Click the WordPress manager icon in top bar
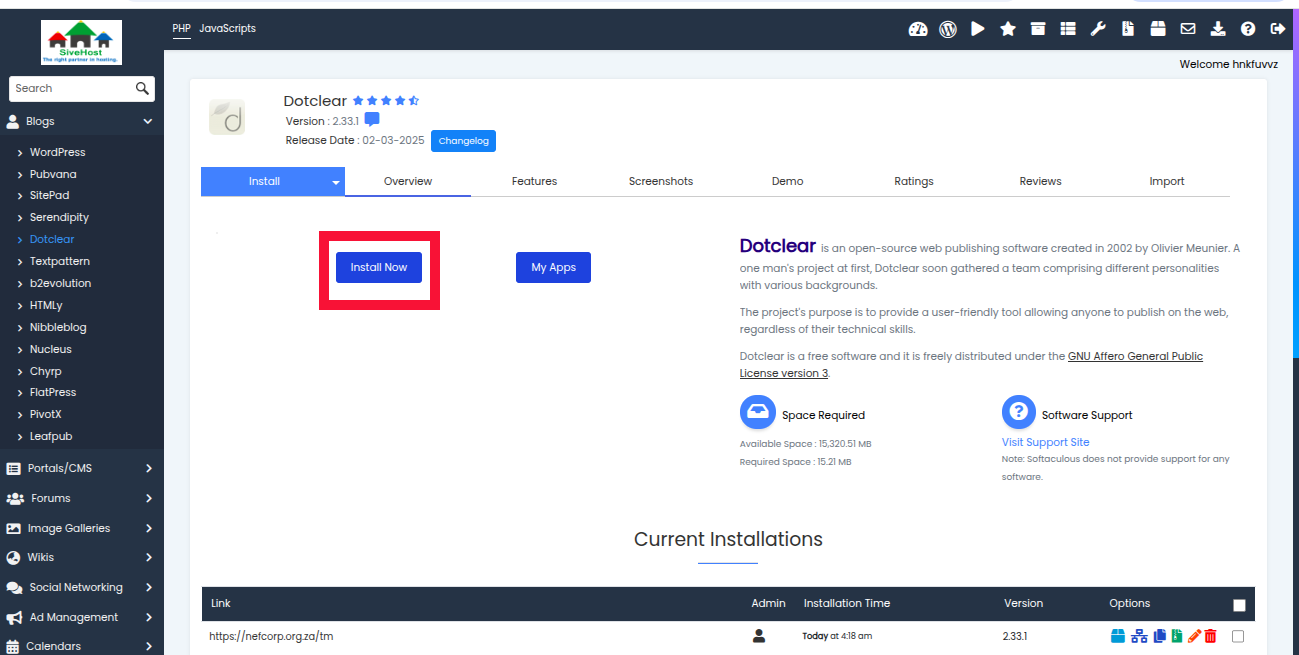Image resolution: width=1299 pixels, height=655 pixels. click(x=948, y=29)
